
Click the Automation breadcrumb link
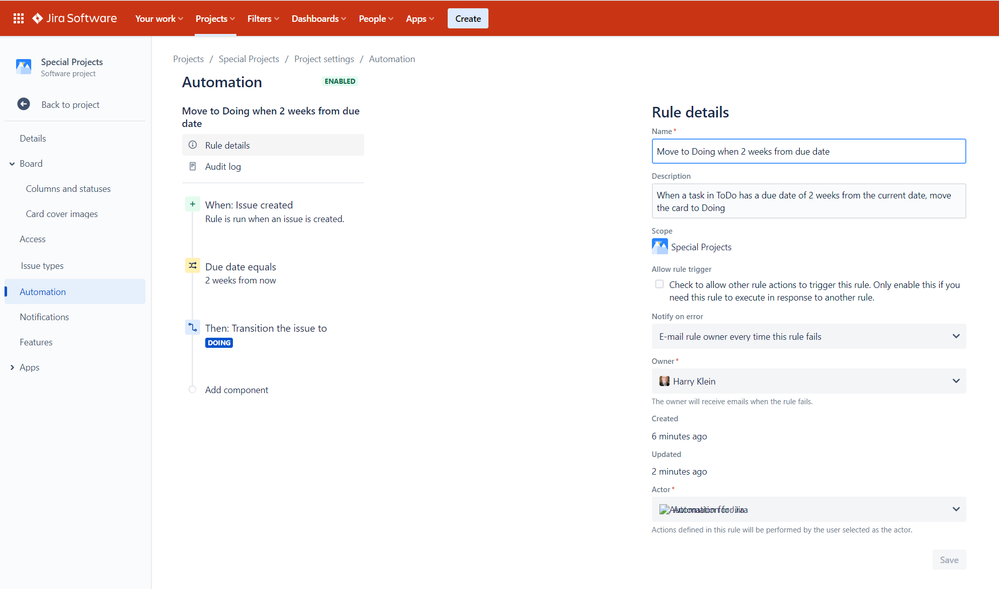(x=392, y=59)
